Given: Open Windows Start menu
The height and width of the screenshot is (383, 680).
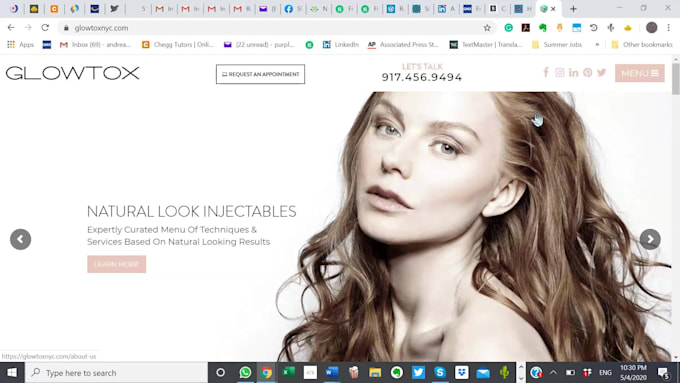Looking at the screenshot, I should click(x=12, y=373).
